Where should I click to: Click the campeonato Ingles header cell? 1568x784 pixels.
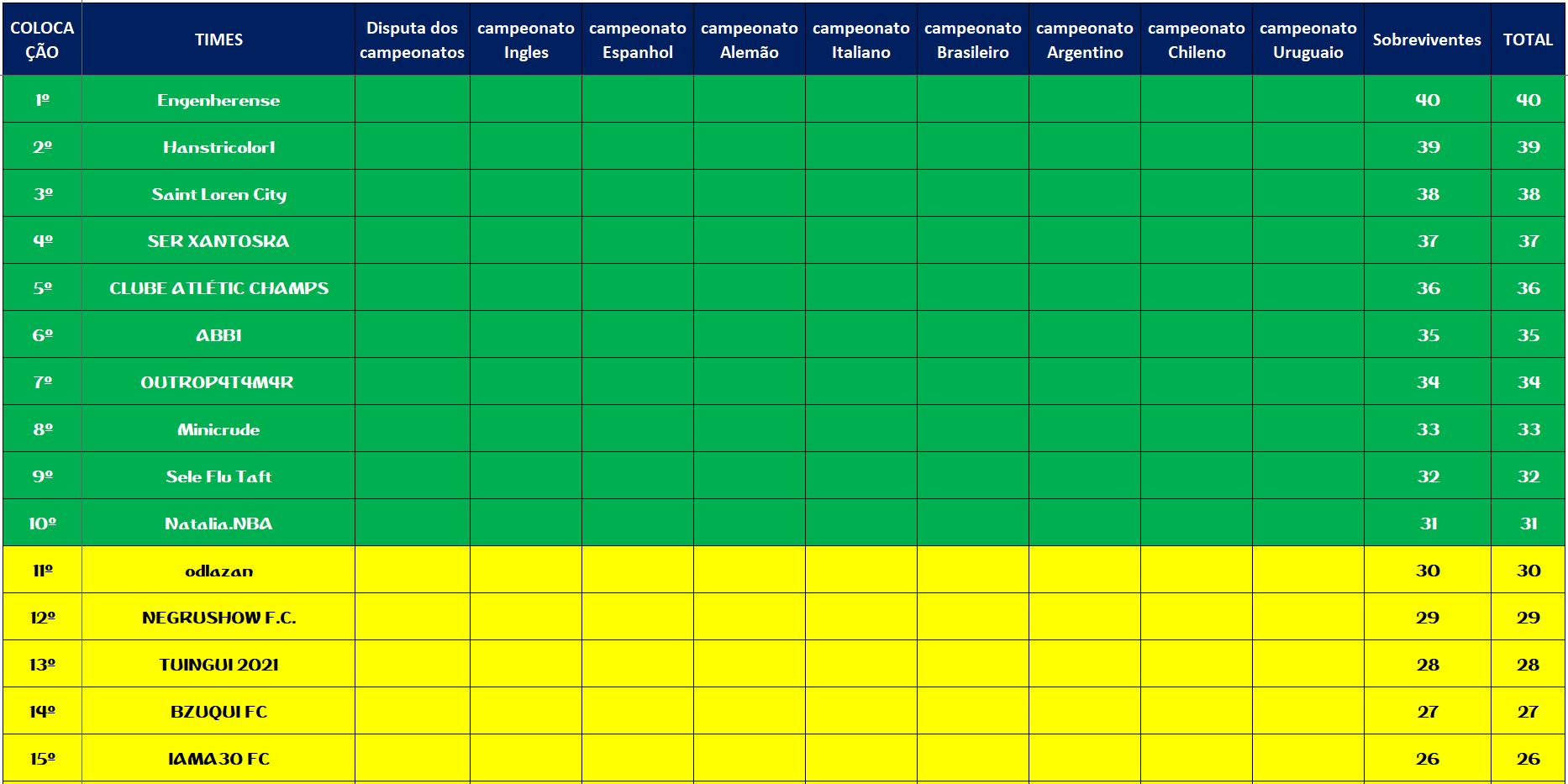(x=525, y=39)
